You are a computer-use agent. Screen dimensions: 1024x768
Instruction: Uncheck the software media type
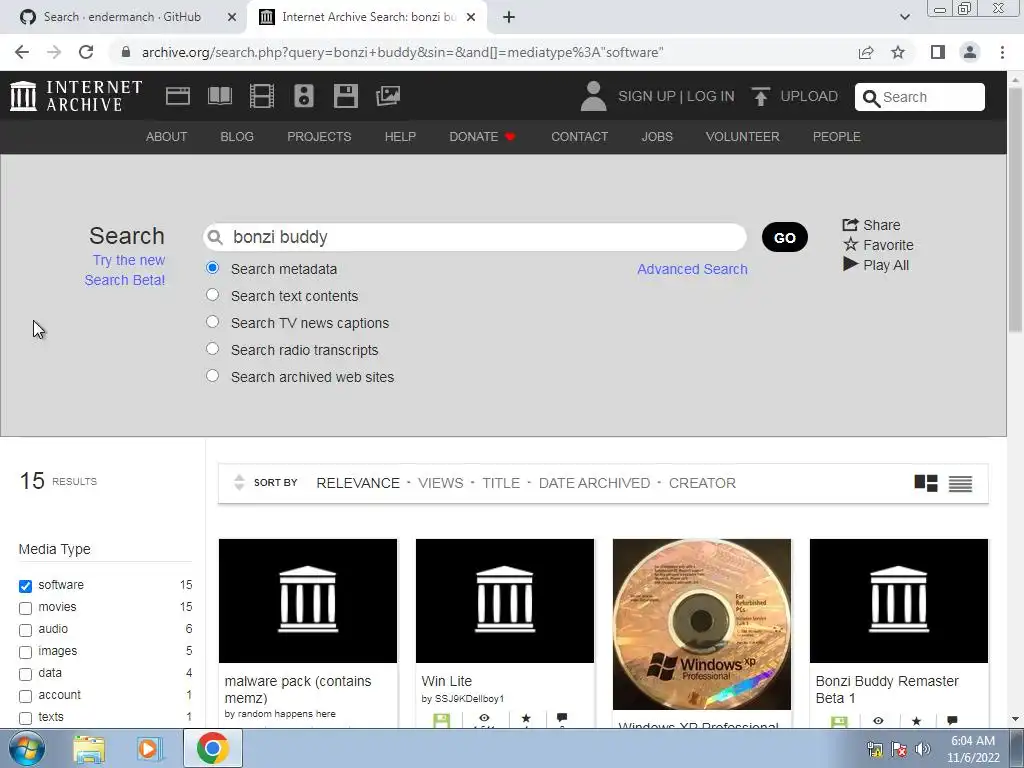[x=25, y=586]
